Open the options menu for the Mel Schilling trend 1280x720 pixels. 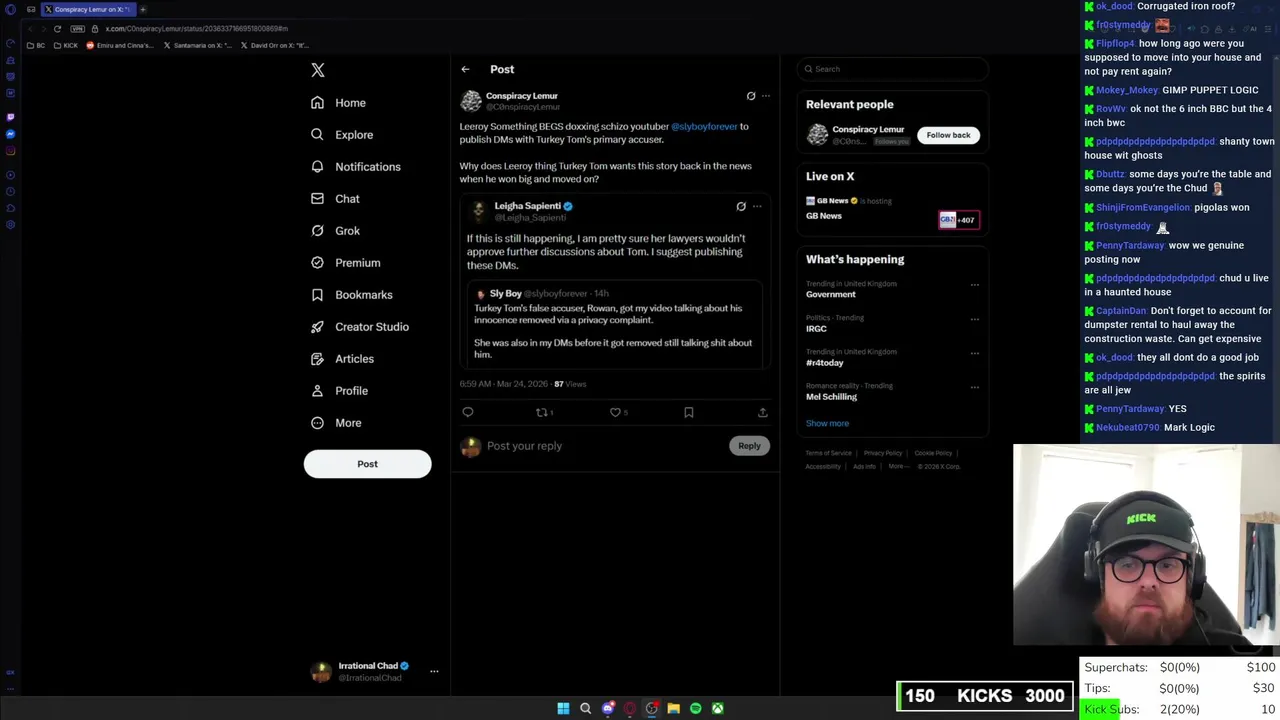click(x=975, y=386)
